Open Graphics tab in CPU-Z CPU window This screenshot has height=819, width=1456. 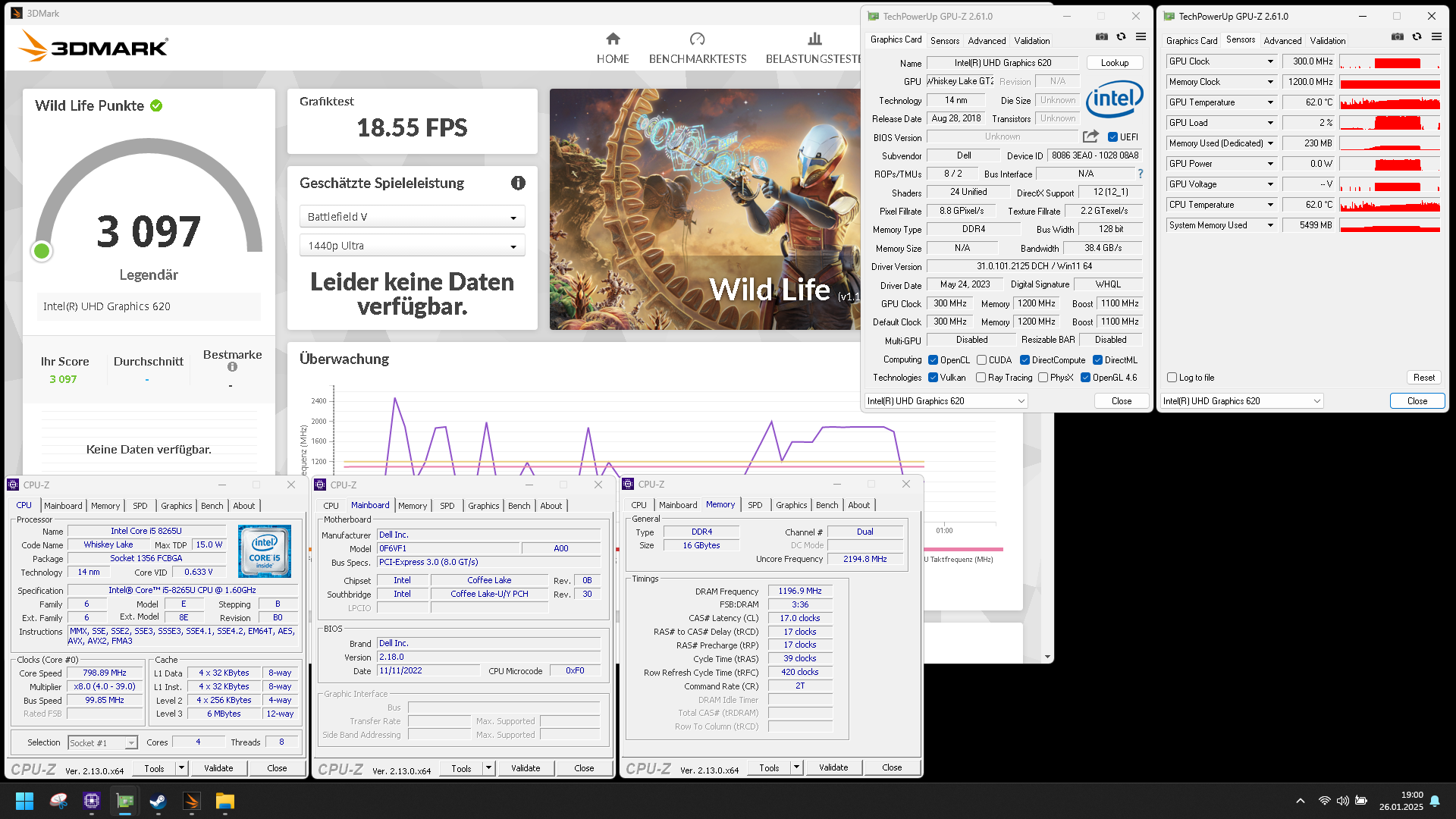coord(177,506)
